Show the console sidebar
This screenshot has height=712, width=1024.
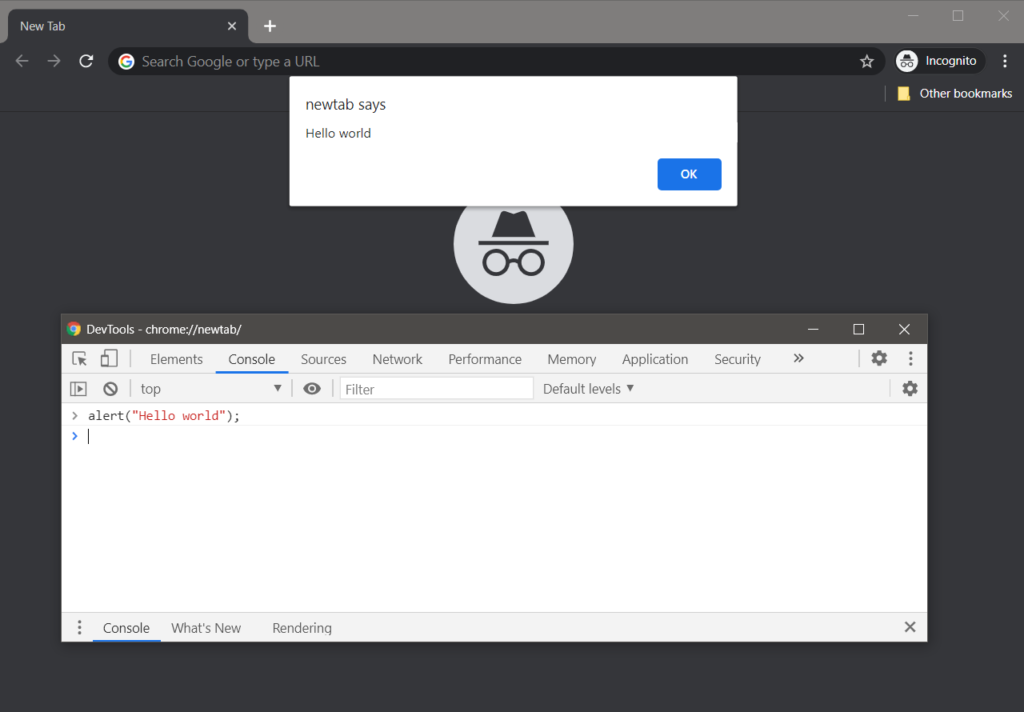(79, 388)
